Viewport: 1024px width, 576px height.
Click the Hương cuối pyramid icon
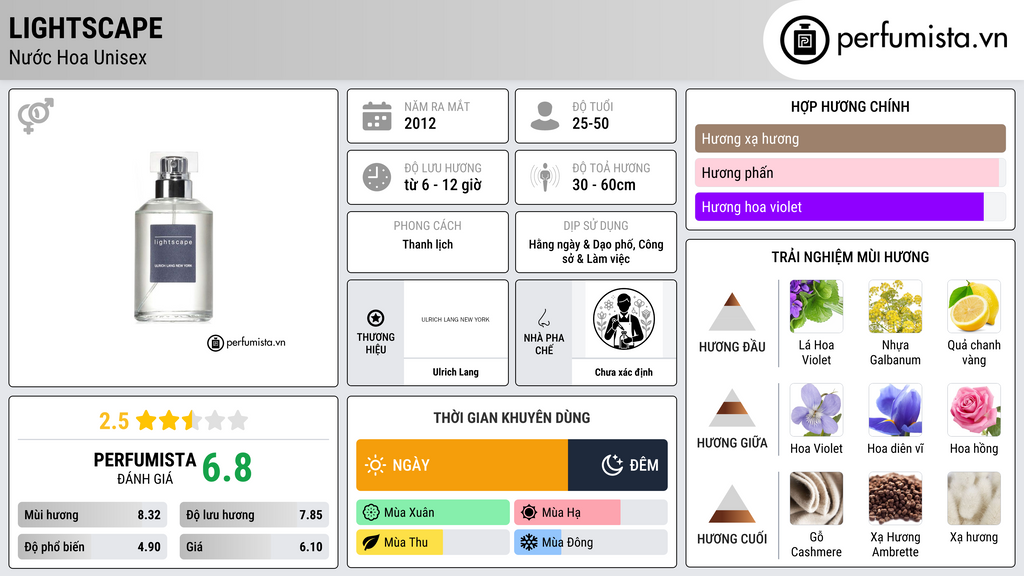pyautogui.click(x=732, y=504)
